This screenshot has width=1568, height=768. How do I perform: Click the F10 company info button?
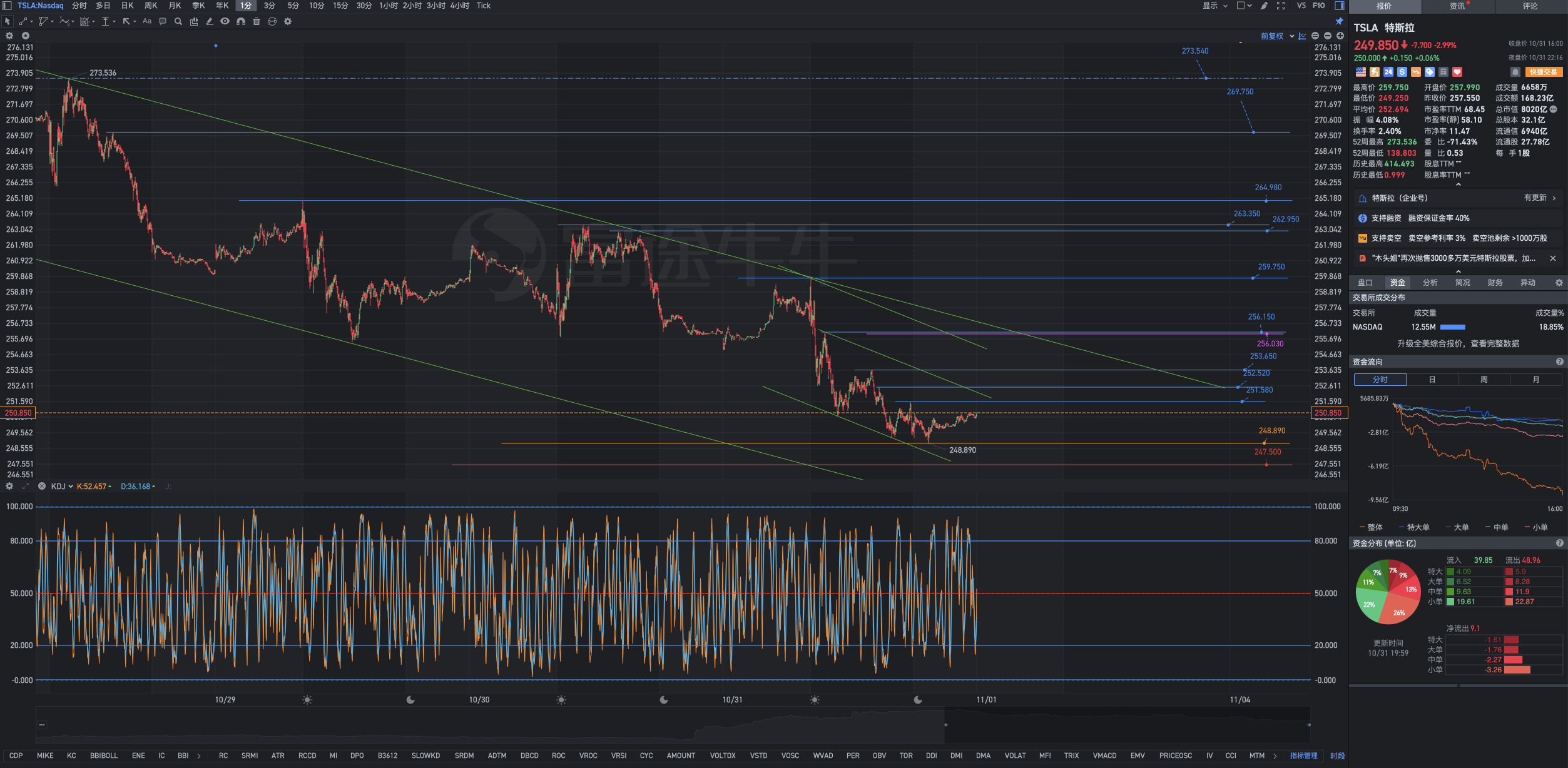[x=1318, y=6]
